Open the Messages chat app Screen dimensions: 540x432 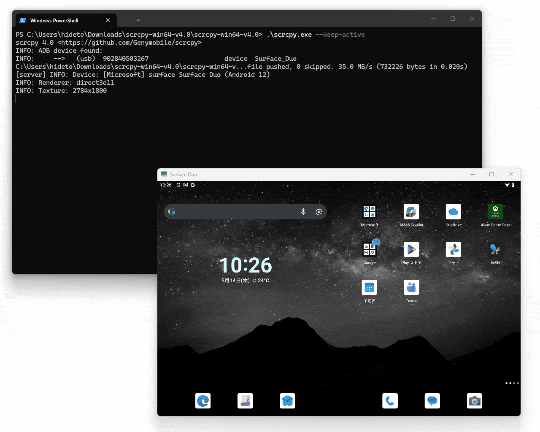pos(432,401)
